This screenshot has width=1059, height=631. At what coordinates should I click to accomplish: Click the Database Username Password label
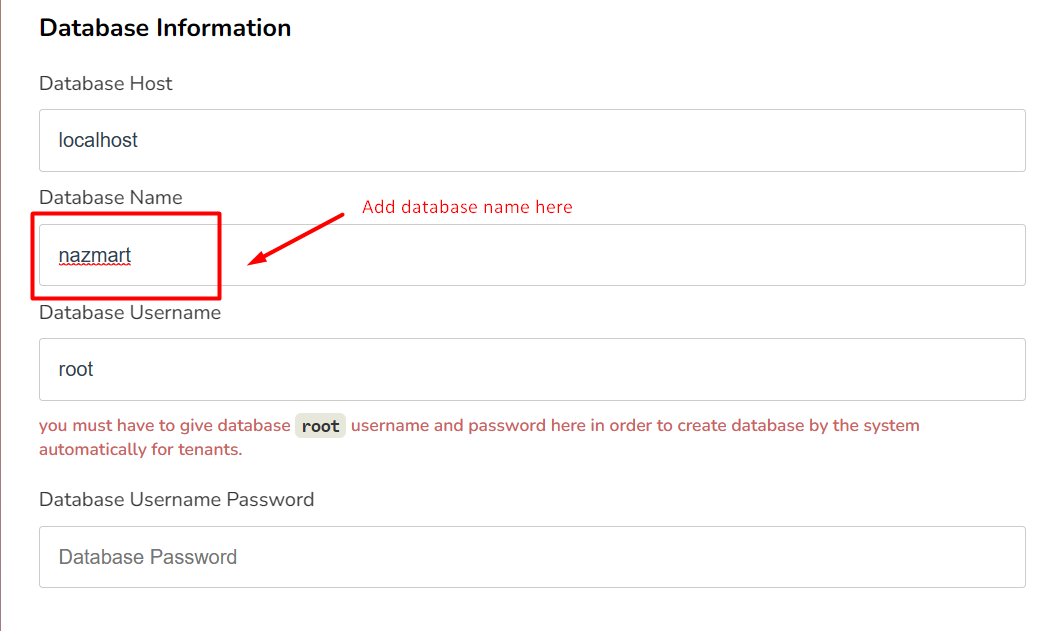pos(177,499)
